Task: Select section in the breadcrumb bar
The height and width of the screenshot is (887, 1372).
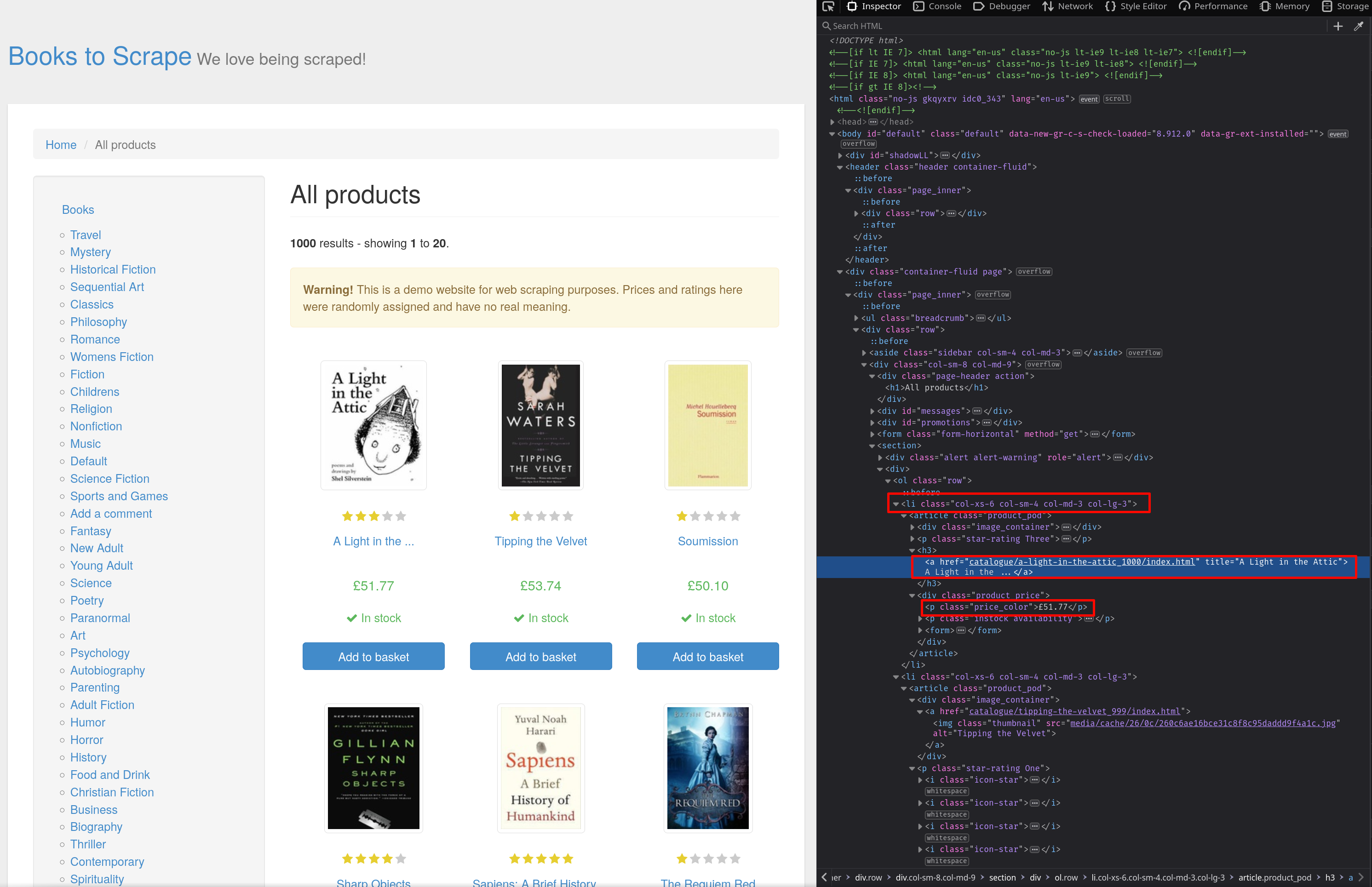Action: (1002, 877)
